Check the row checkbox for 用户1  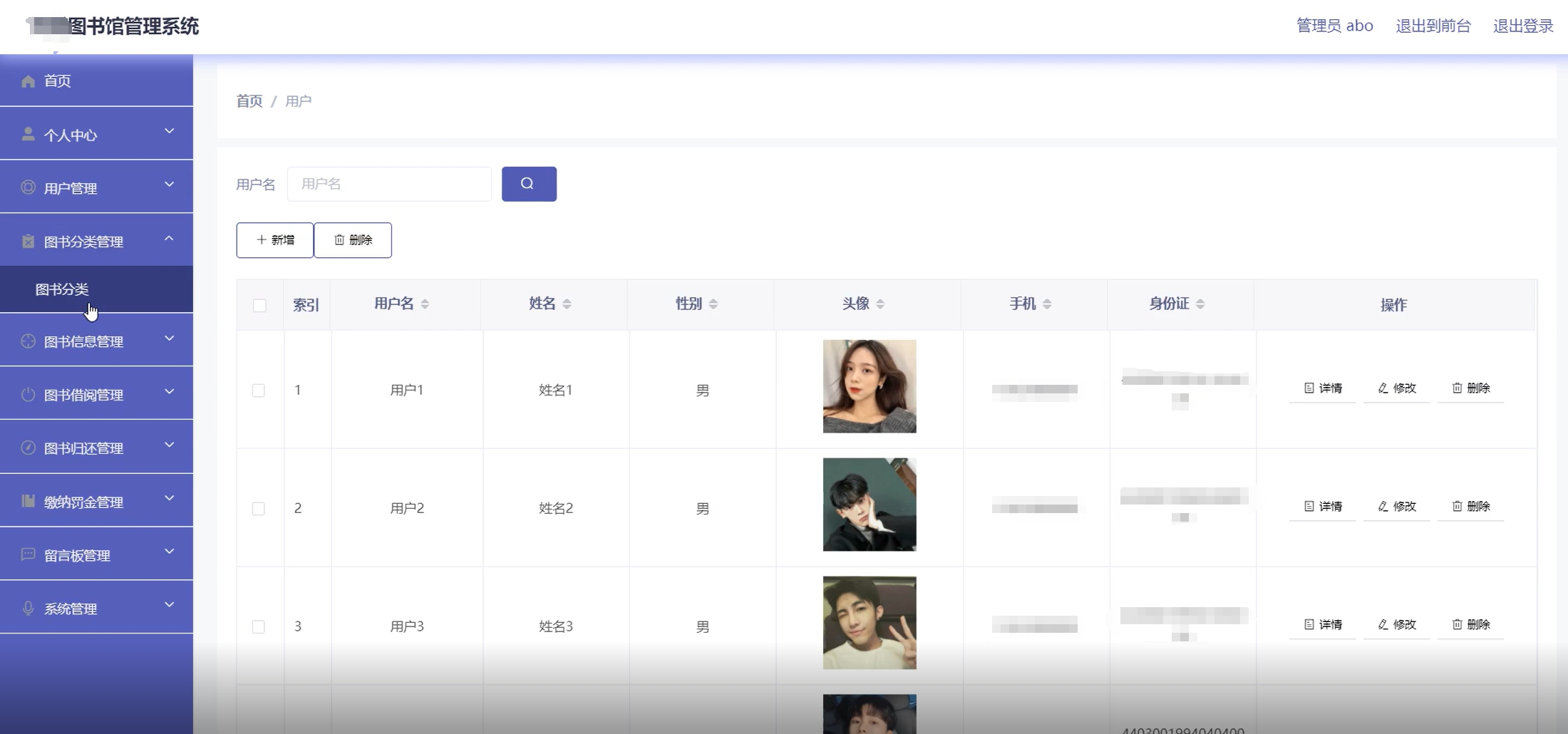259,390
